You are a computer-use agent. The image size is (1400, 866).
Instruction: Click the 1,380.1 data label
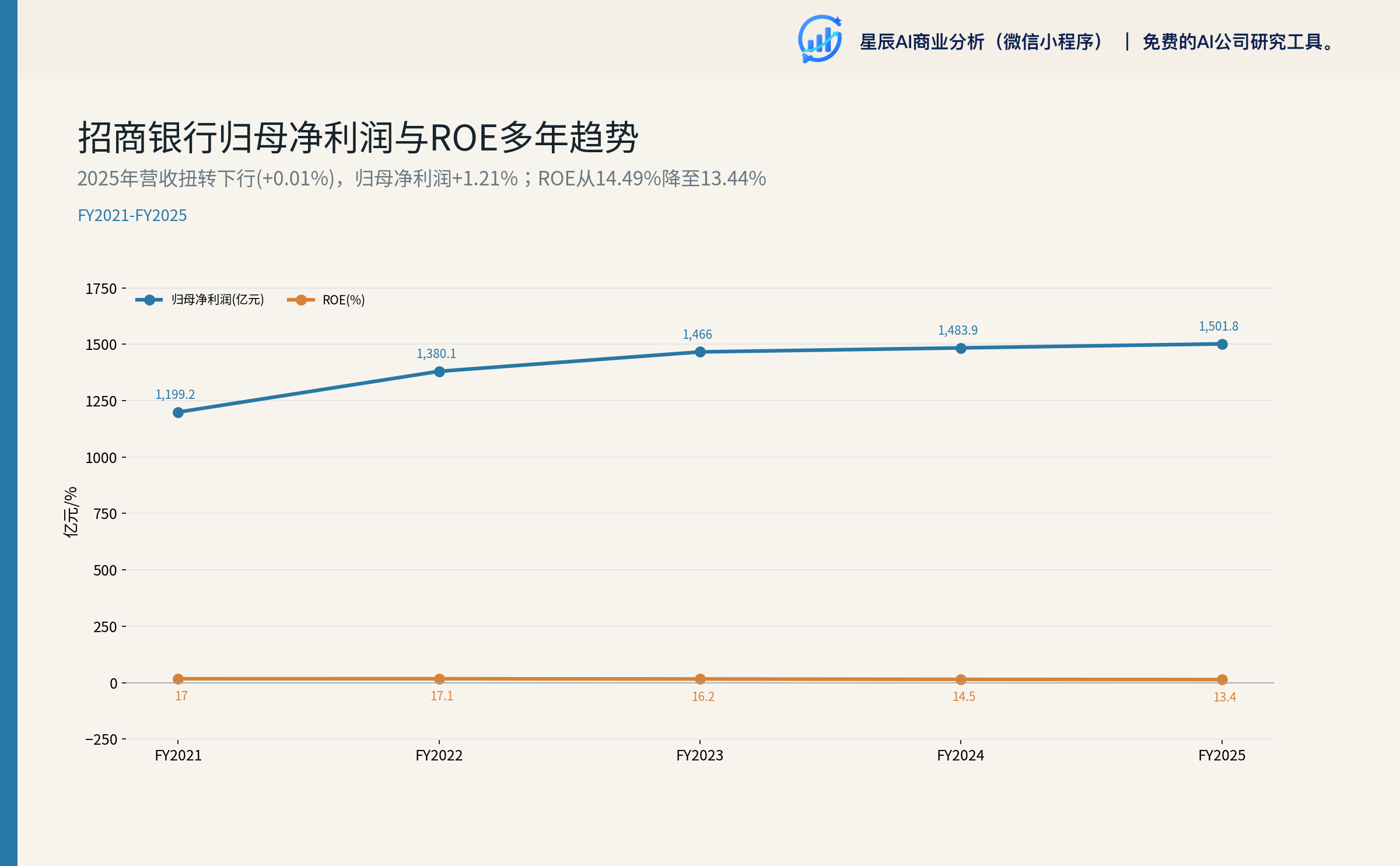(x=436, y=354)
